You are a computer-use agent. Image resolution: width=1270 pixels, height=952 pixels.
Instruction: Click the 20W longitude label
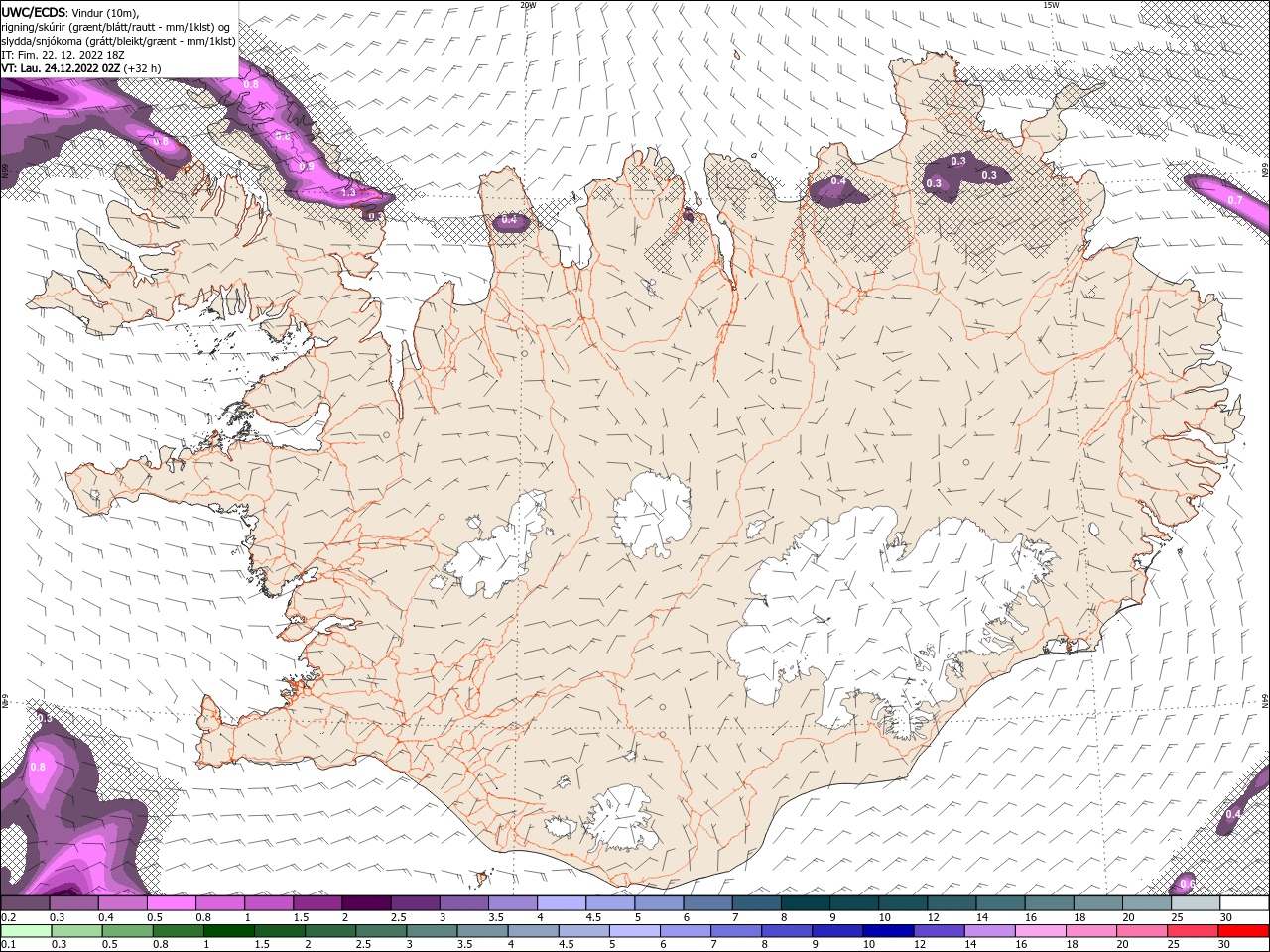pyautogui.click(x=528, y=5)
